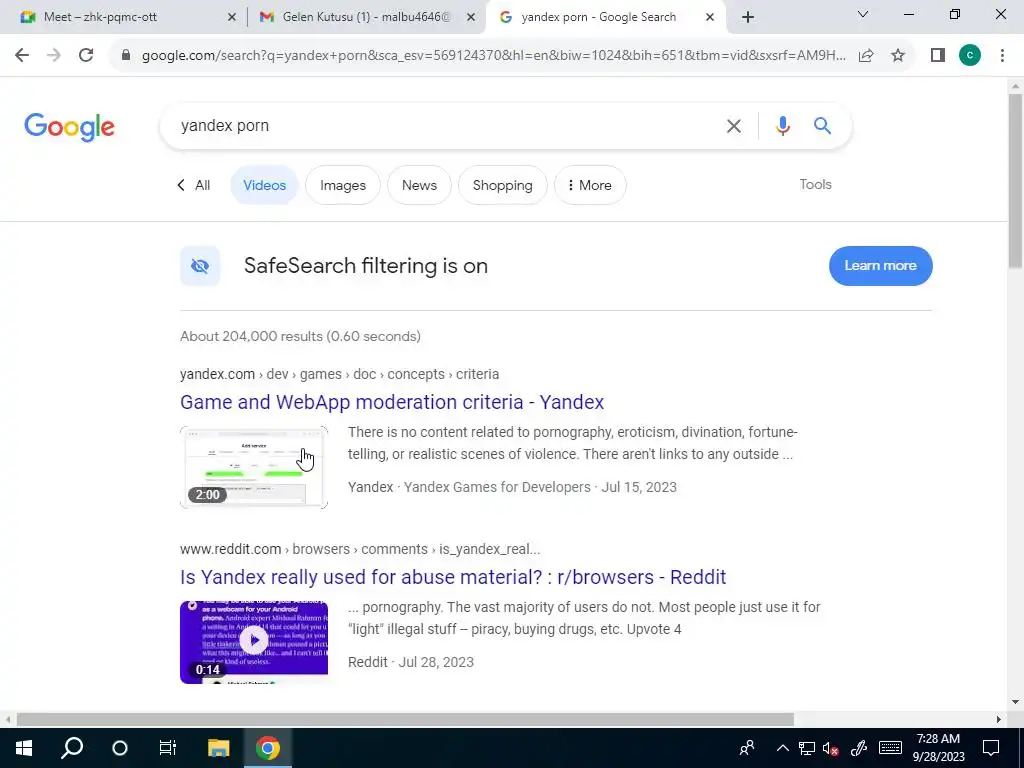Click the yandex.com breadcrumb text
Viewport: 1024px width, 768px height.
(x=217, y=374)
